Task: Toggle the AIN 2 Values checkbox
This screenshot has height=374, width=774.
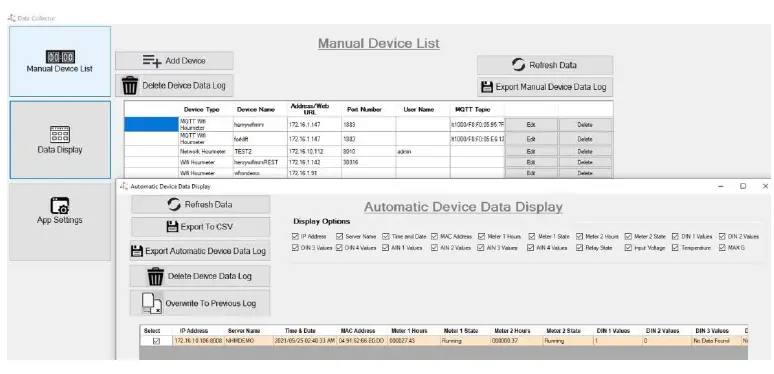Action: pos(434,248)
